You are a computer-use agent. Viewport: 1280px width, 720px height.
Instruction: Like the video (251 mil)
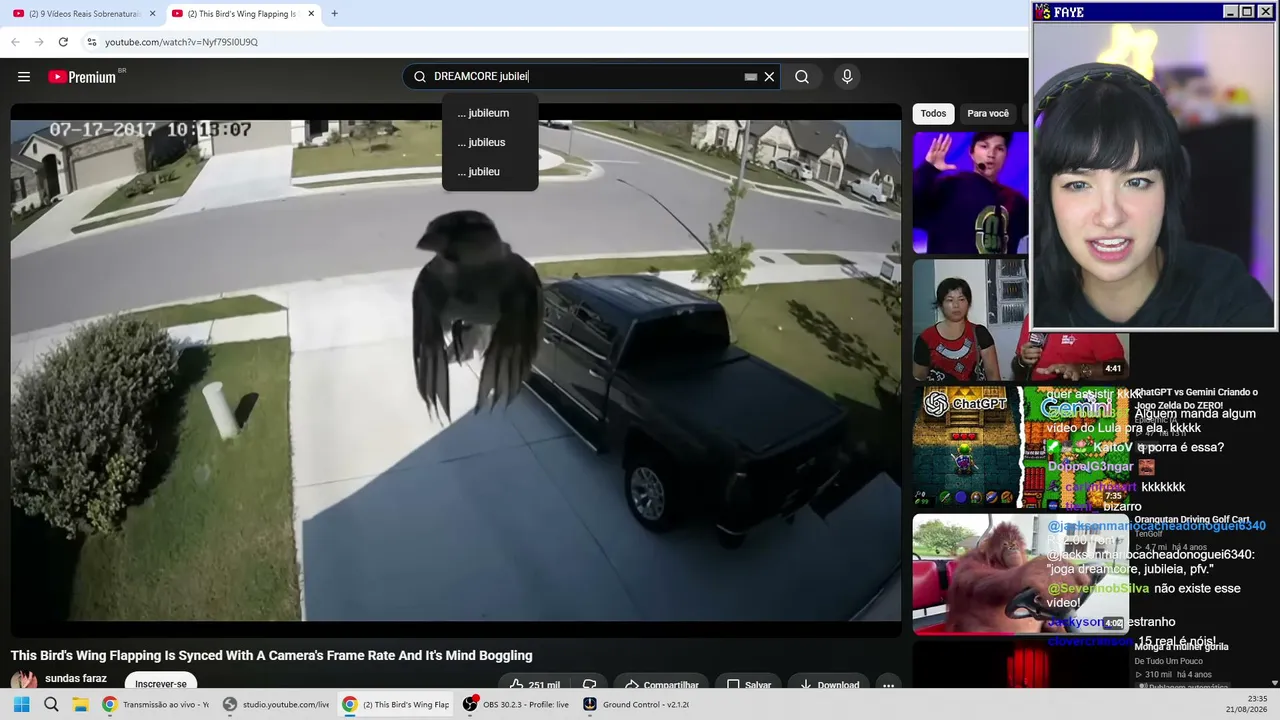pos(535,685)
